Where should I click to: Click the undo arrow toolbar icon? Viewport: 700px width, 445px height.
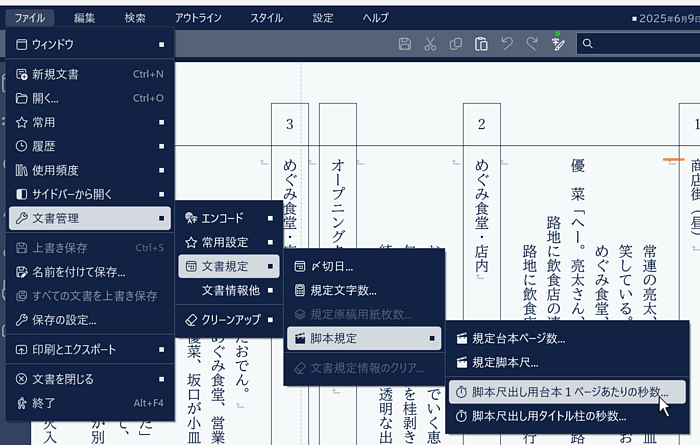[x=506, y=44]
